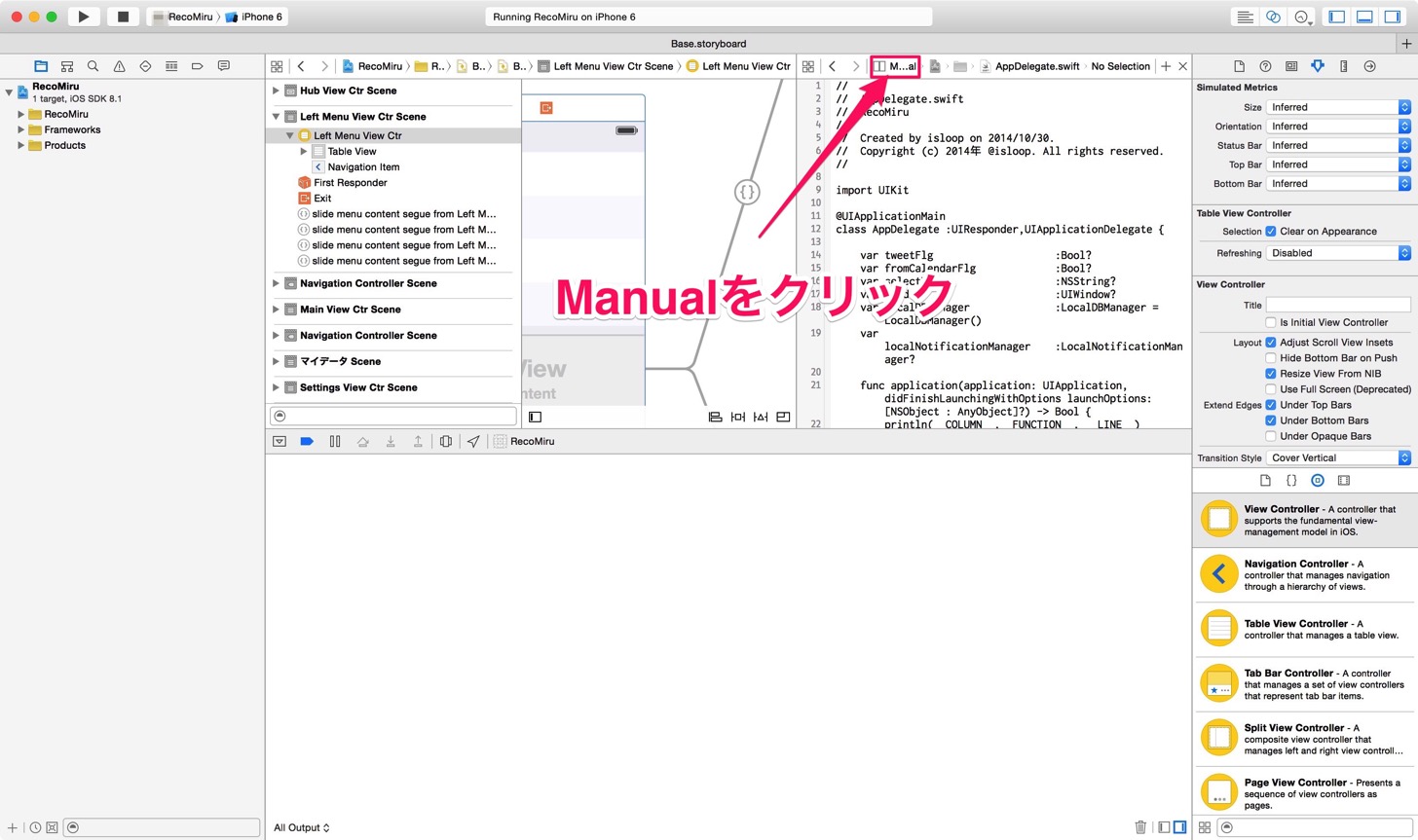This screenshot has height=840, width=1418.
Task: Toggle Under Bottom Bars checkbox
Action: (1271, 420)
